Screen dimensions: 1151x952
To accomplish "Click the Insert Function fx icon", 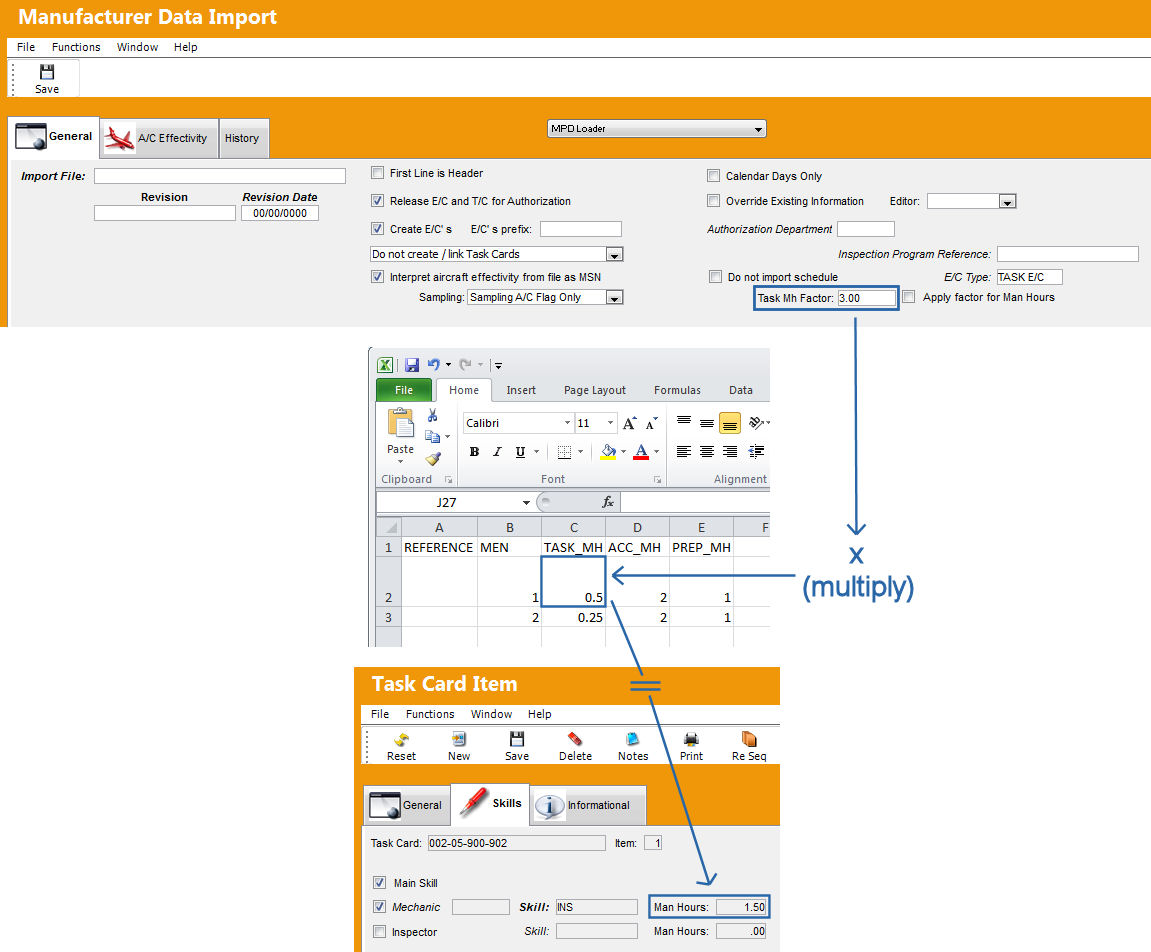I will 608,502.
